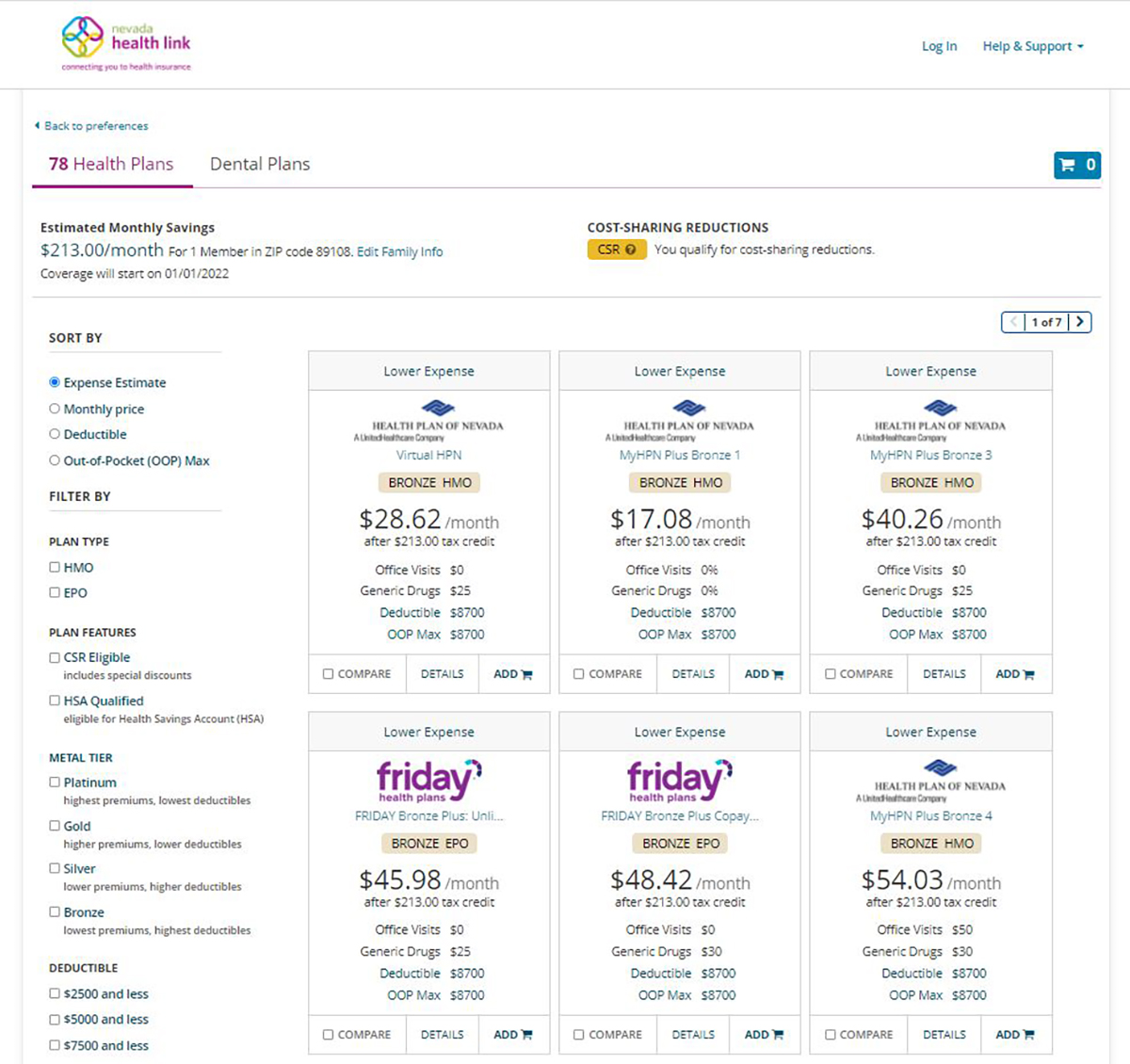Filter deductible $5000 and less

tap(55, 1019)
